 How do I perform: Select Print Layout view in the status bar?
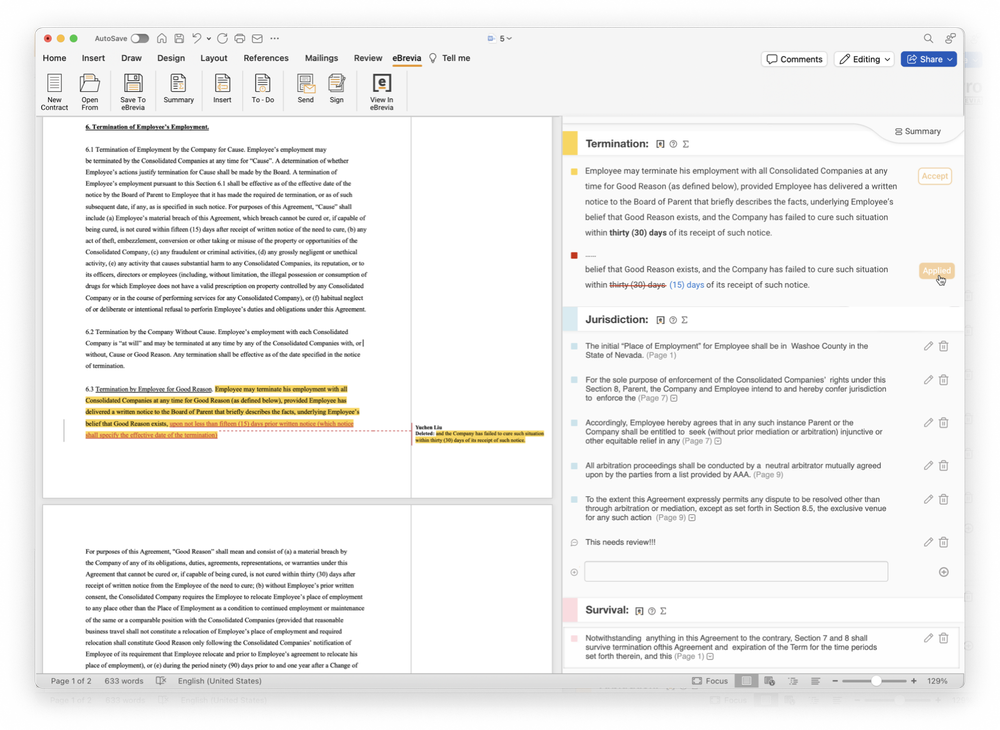coord(746,681)
